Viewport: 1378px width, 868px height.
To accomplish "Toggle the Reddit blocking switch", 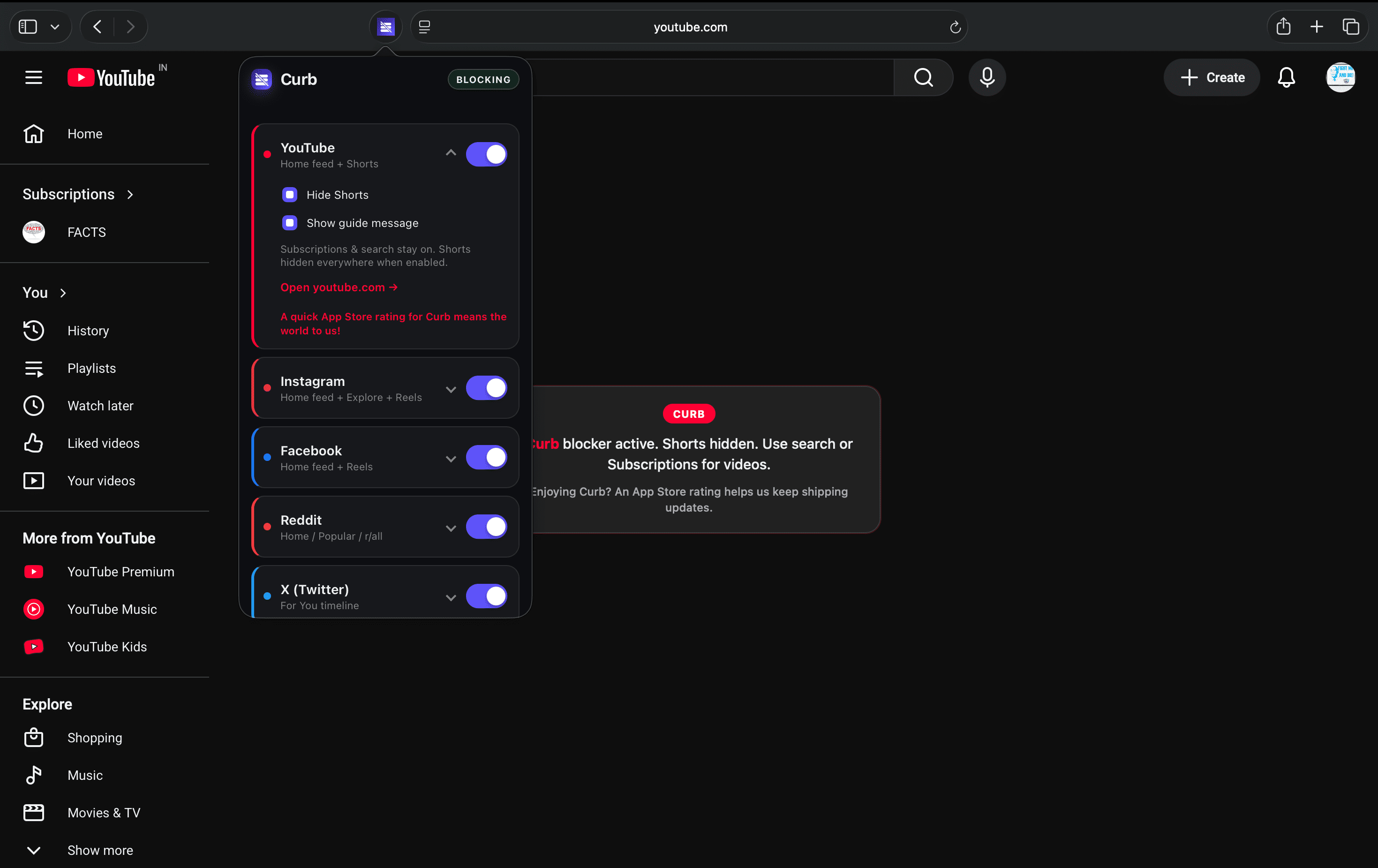I will 486,527.
